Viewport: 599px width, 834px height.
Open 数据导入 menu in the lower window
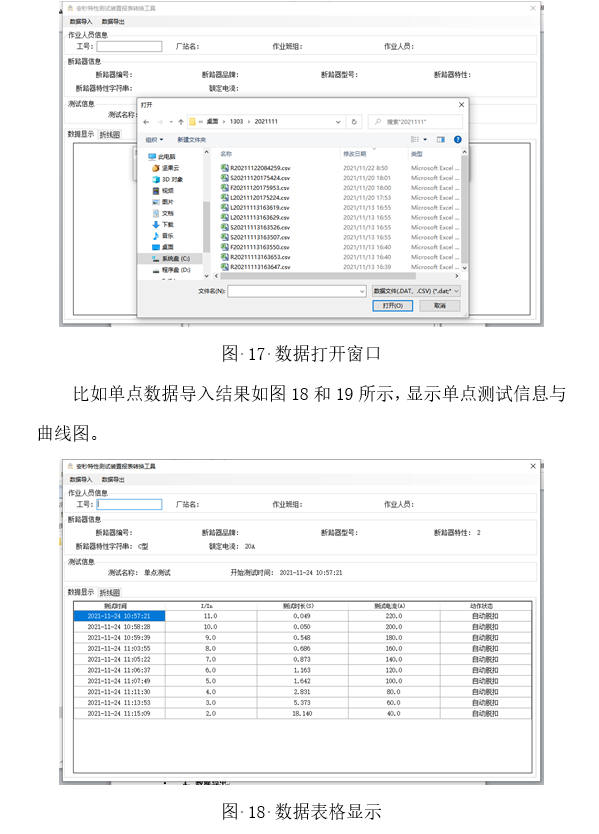click(81, 480)
